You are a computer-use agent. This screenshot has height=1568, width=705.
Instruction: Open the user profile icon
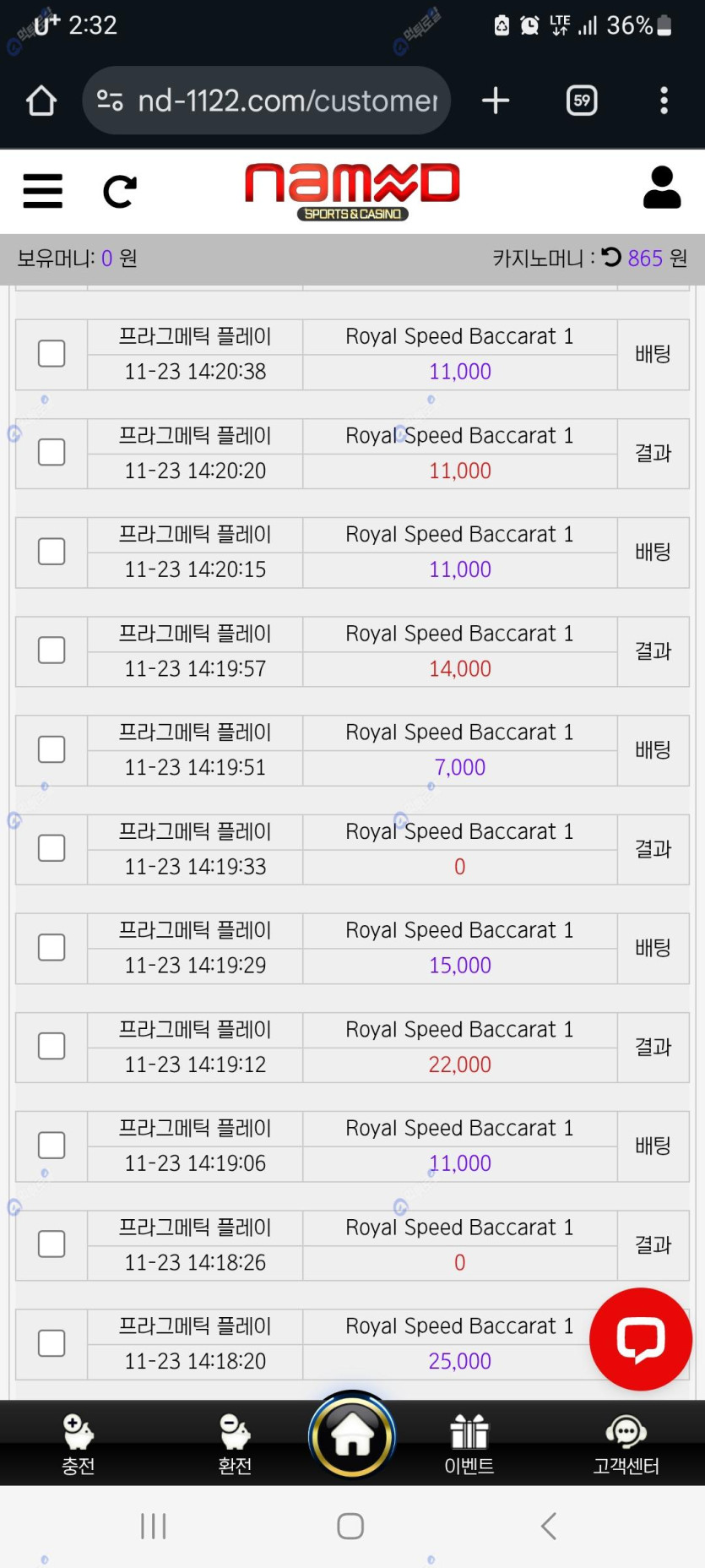point(661,188)
